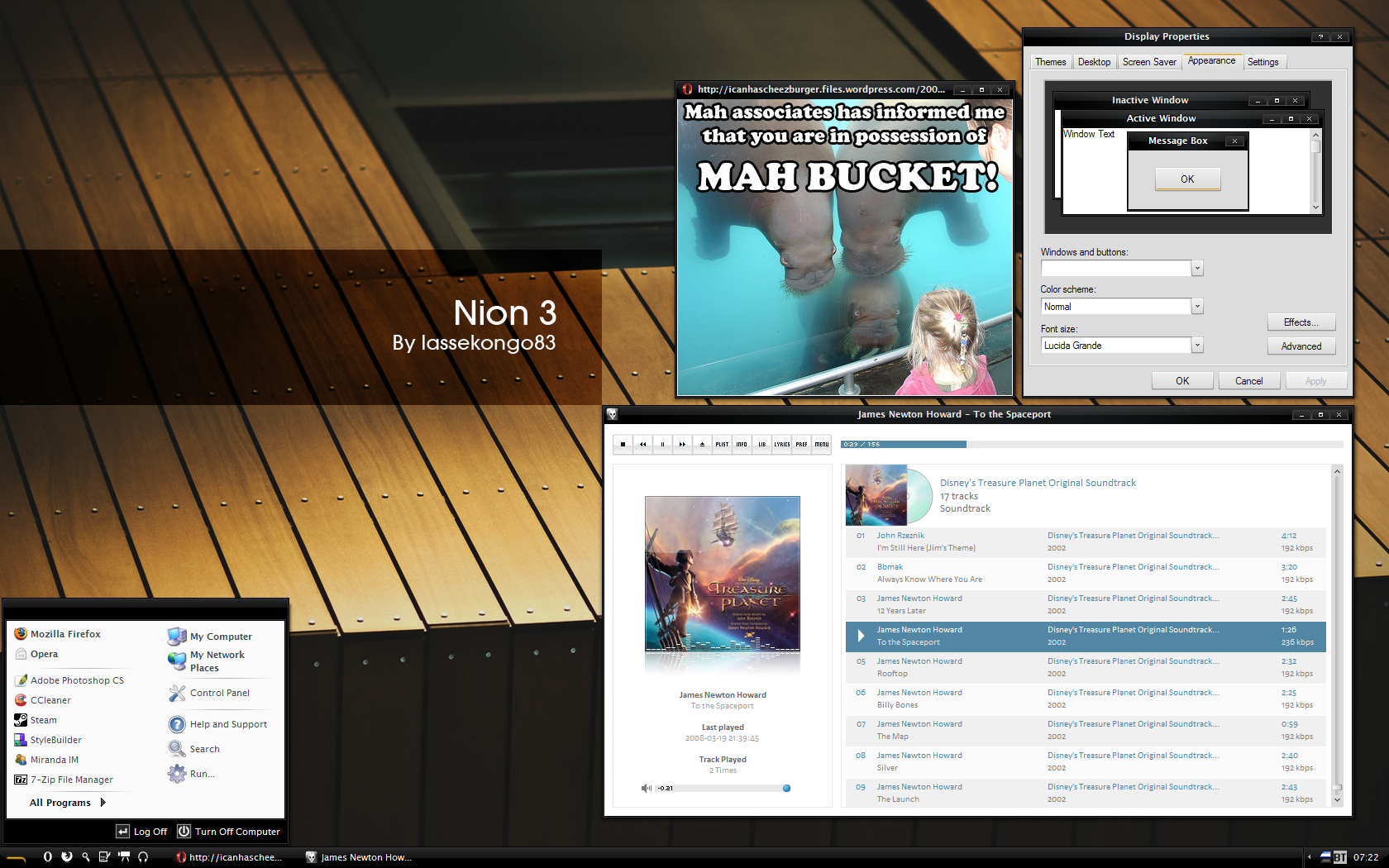Click the Display Properties help question mark
The height and width of the screenshot is (868, 1389).
coord(1320,36)
